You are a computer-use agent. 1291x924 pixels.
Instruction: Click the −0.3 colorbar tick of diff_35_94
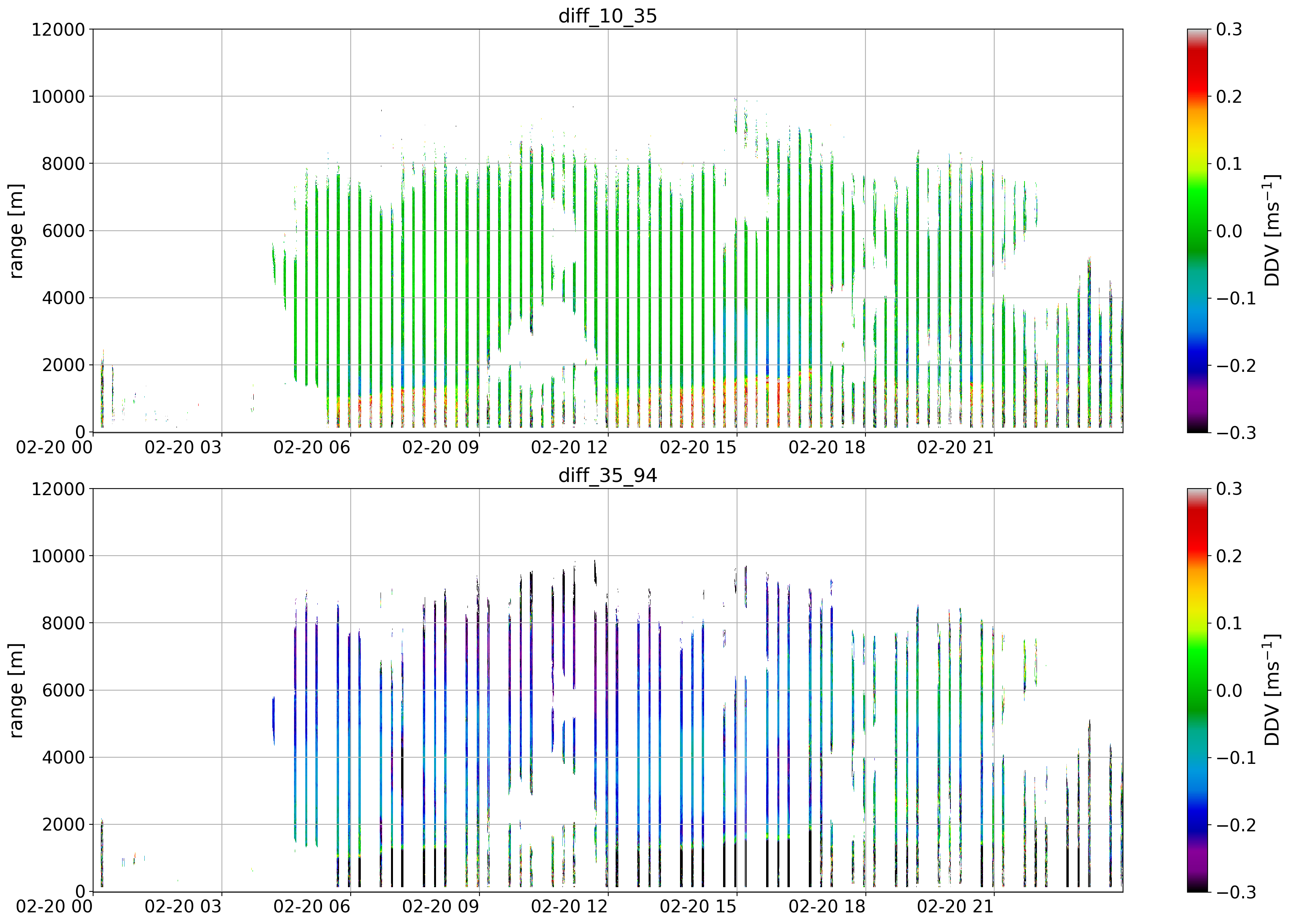(1236, 891)
